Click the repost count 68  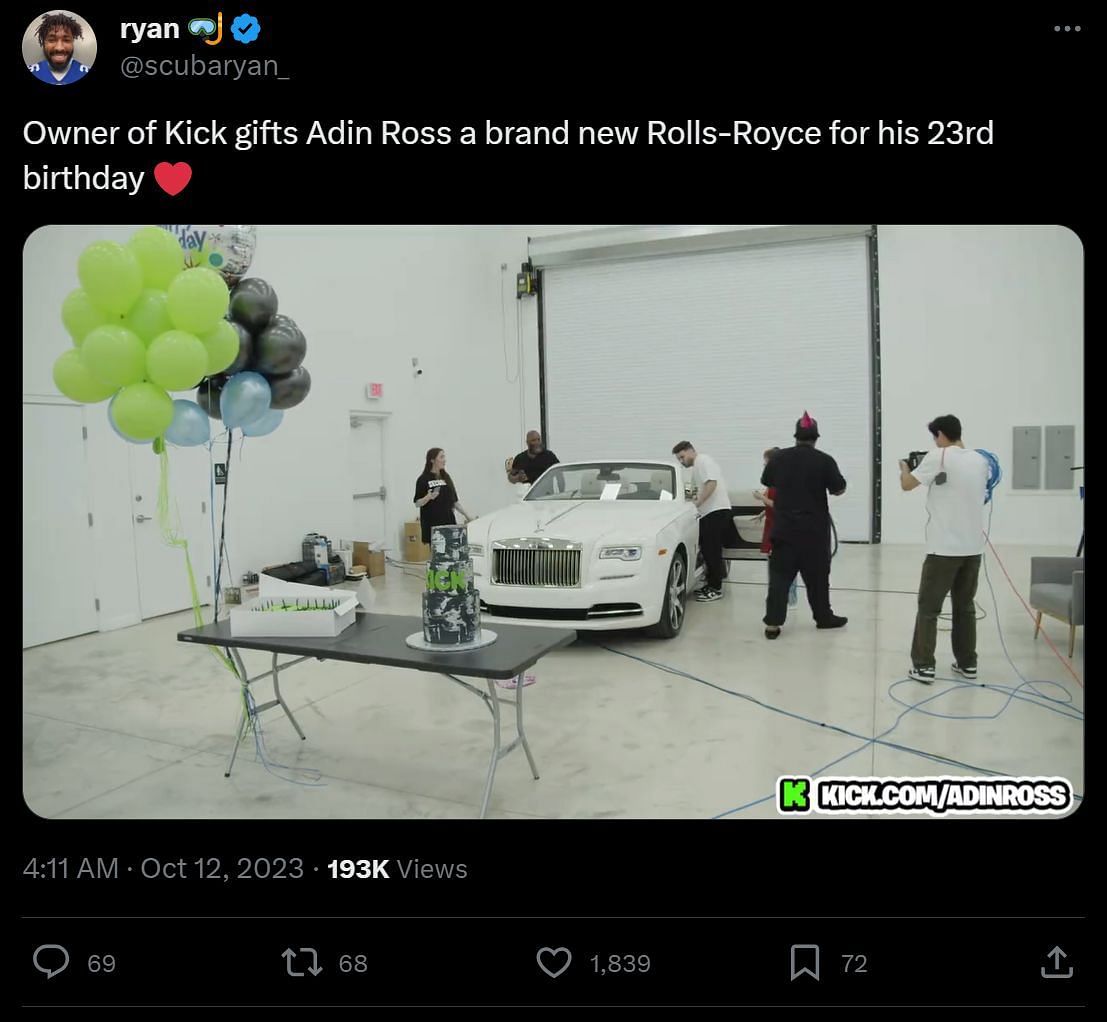(353, 963)
